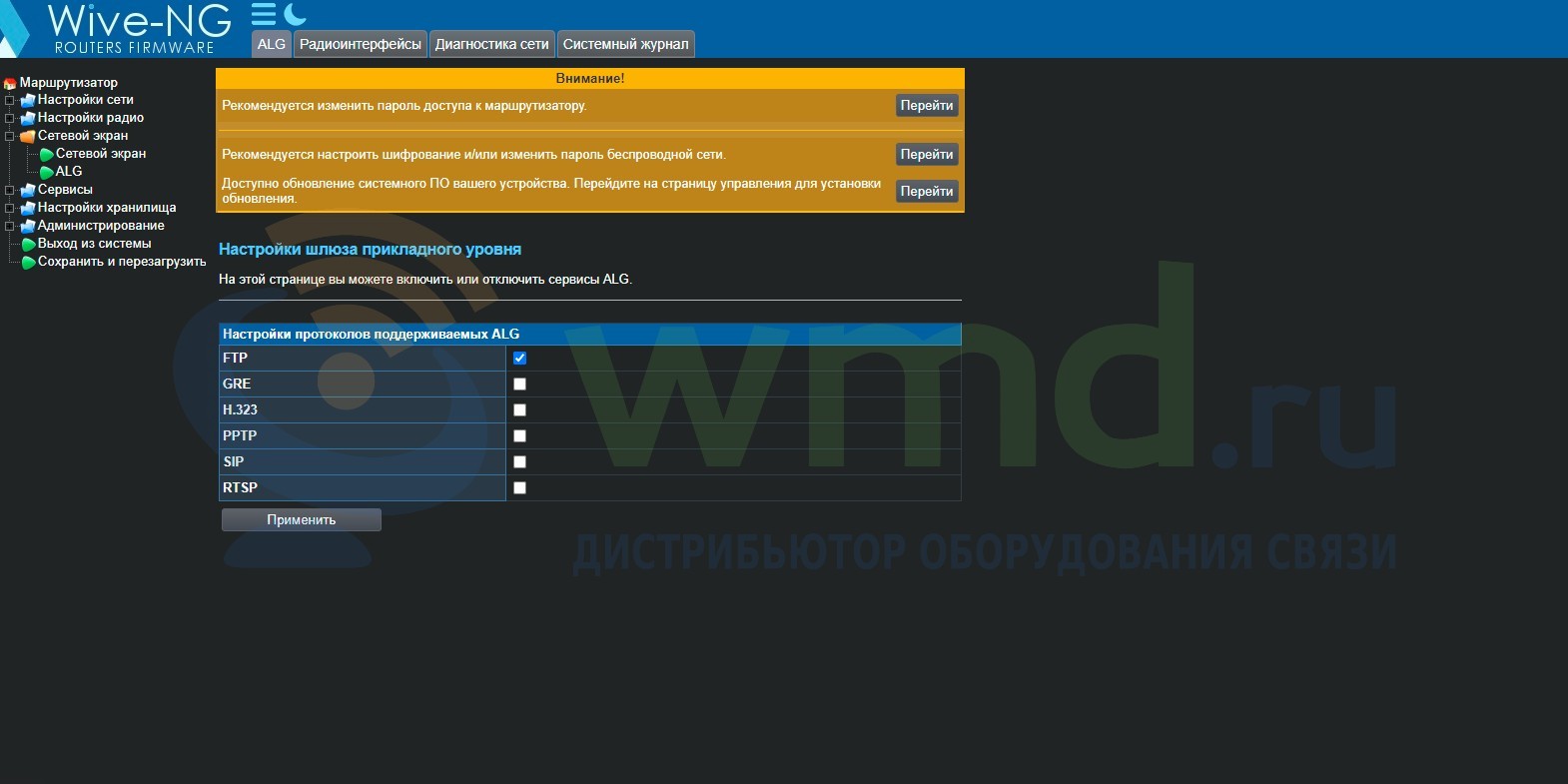Click Перейти for firmware update notice
This screenshot has width=1568, height=784.
(x=927, y=191)
